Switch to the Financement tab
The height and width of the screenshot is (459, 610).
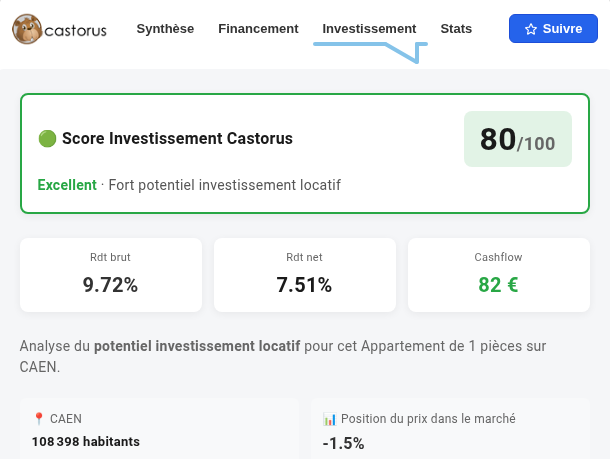[x=258, y=29]
